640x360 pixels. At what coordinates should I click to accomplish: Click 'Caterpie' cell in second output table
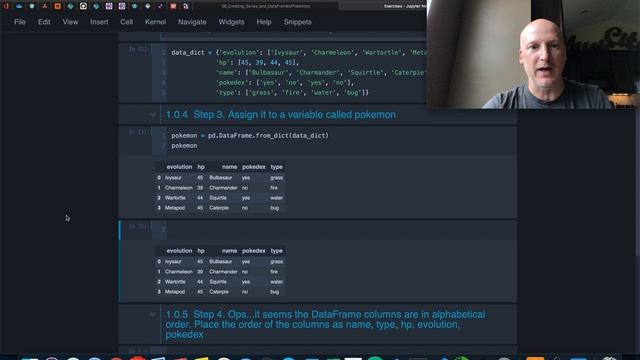click(x=219, y=292)
